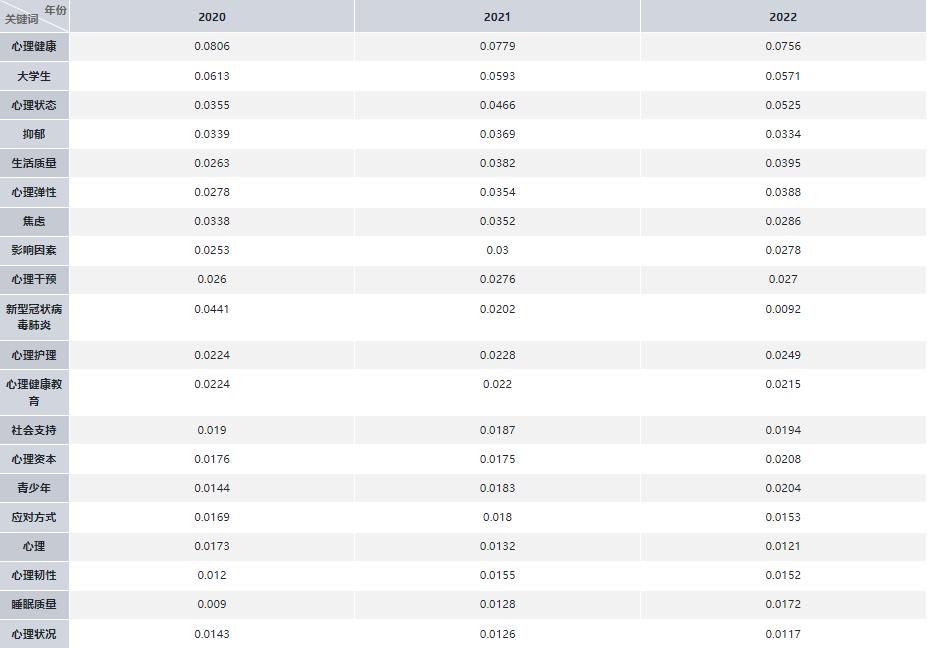Viewport: 927px width, 648px height.
Task: Select the 睡眠质量 keyword label
Action: point(34,604)
